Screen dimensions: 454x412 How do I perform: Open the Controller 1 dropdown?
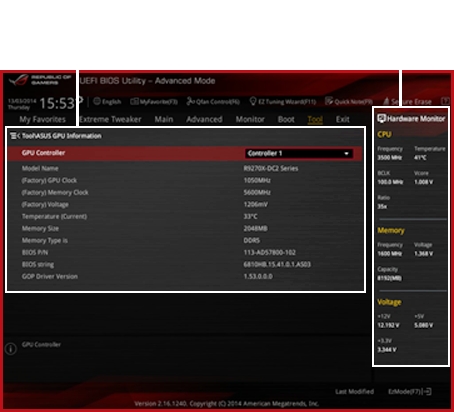(x=299, y=153)
